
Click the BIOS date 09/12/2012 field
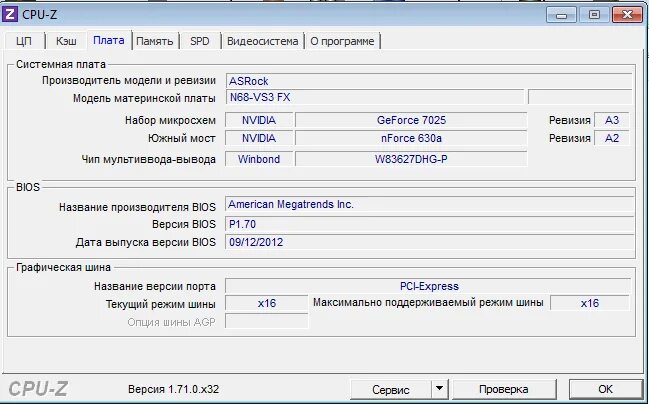coord(429,242)
